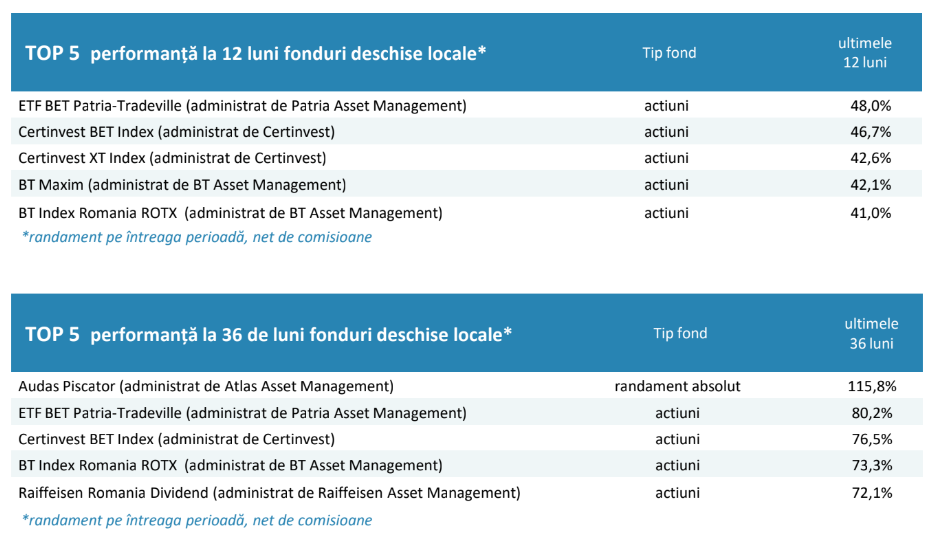Viewport: 940px width, 535px height.
Task: Select the Raiffeisen Romania Dividend fund row
Action: tap(269, 492)
